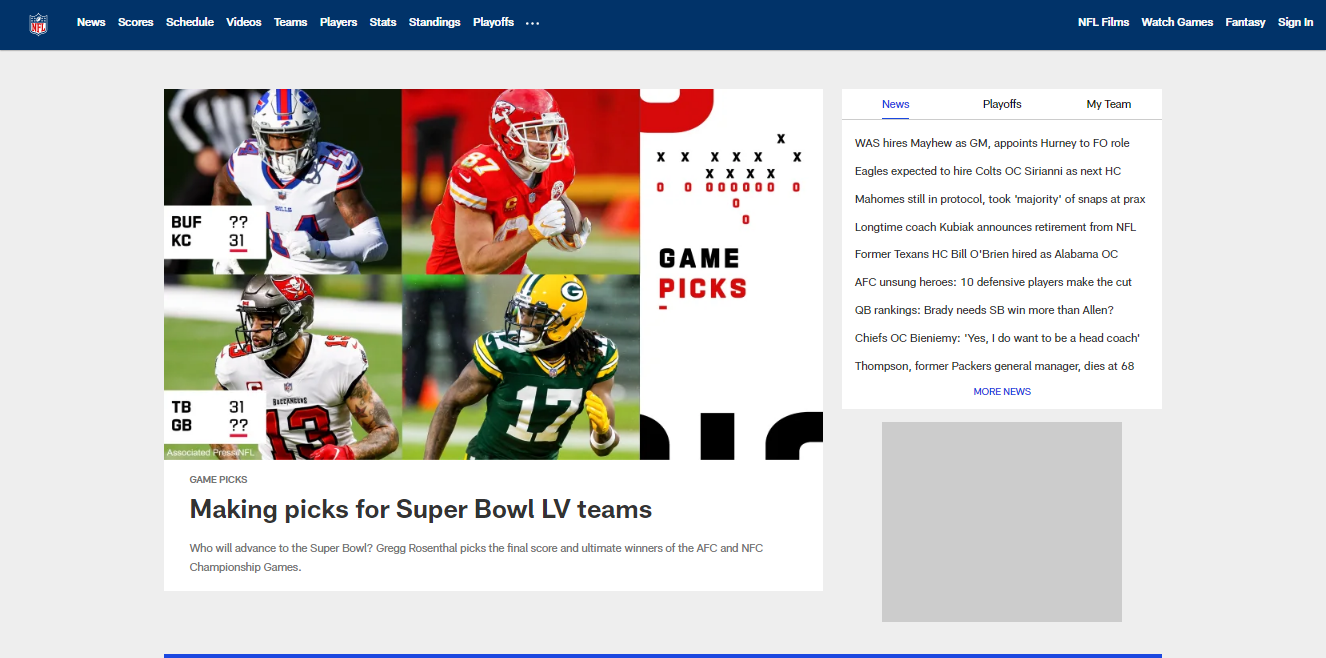
Task: Go to the Standings page
Action: [435, 22]
